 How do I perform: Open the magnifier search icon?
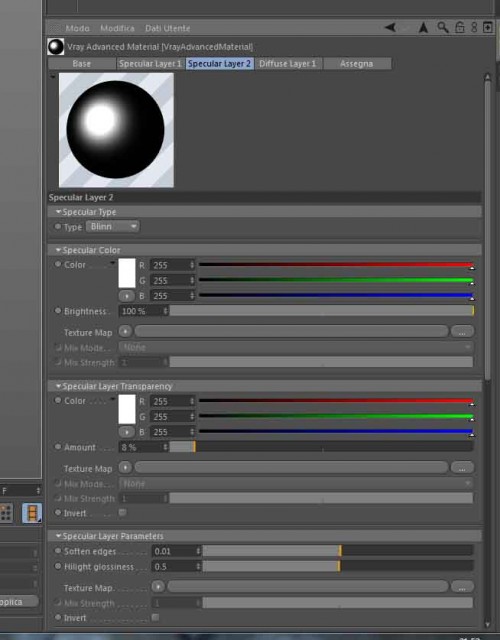442,27
